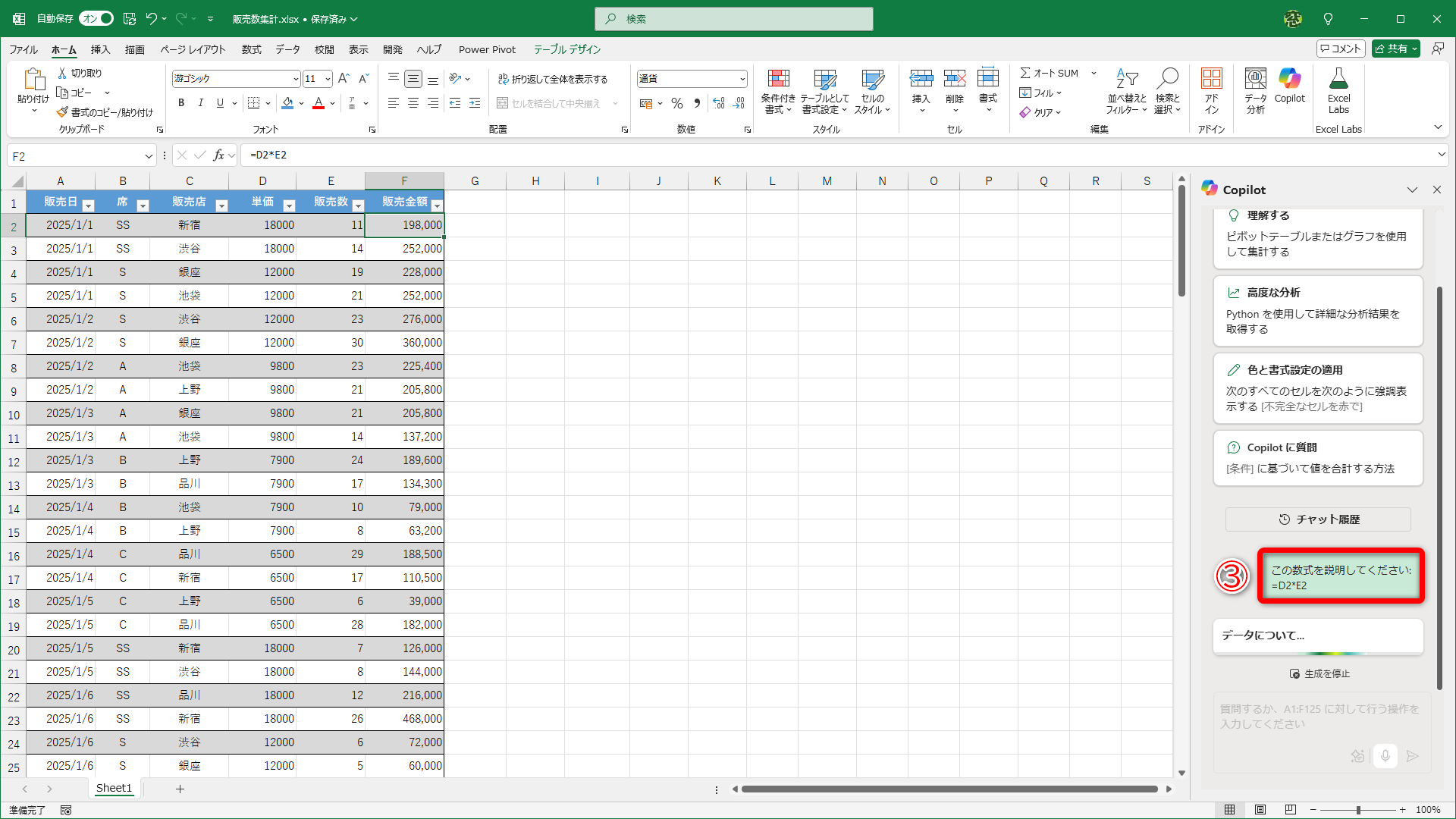Open the font name combo box
Screen dimensions: 1456x819
pyautogui.click(x=236, y=79)
